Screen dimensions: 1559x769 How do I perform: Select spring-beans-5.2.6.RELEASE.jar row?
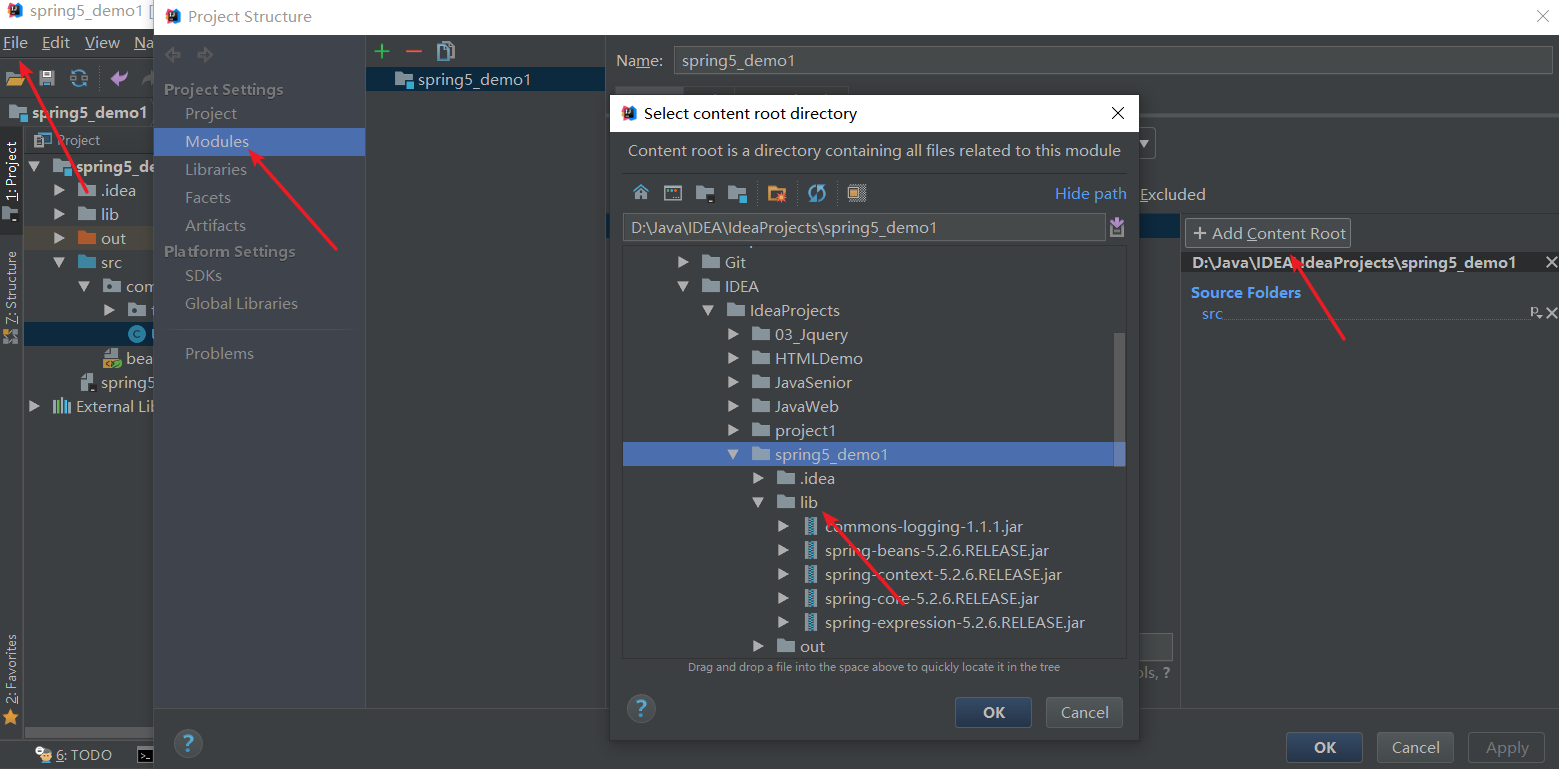click(x=874, y=550)
